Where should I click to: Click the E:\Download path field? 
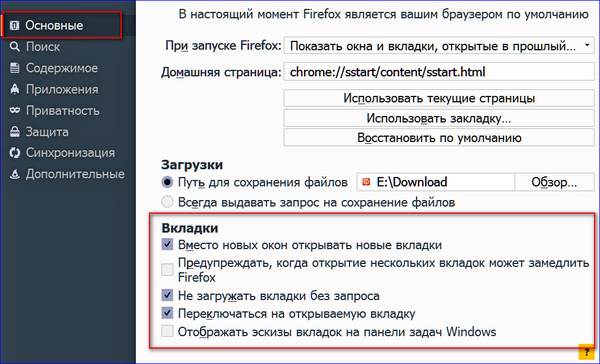(435, 182)
